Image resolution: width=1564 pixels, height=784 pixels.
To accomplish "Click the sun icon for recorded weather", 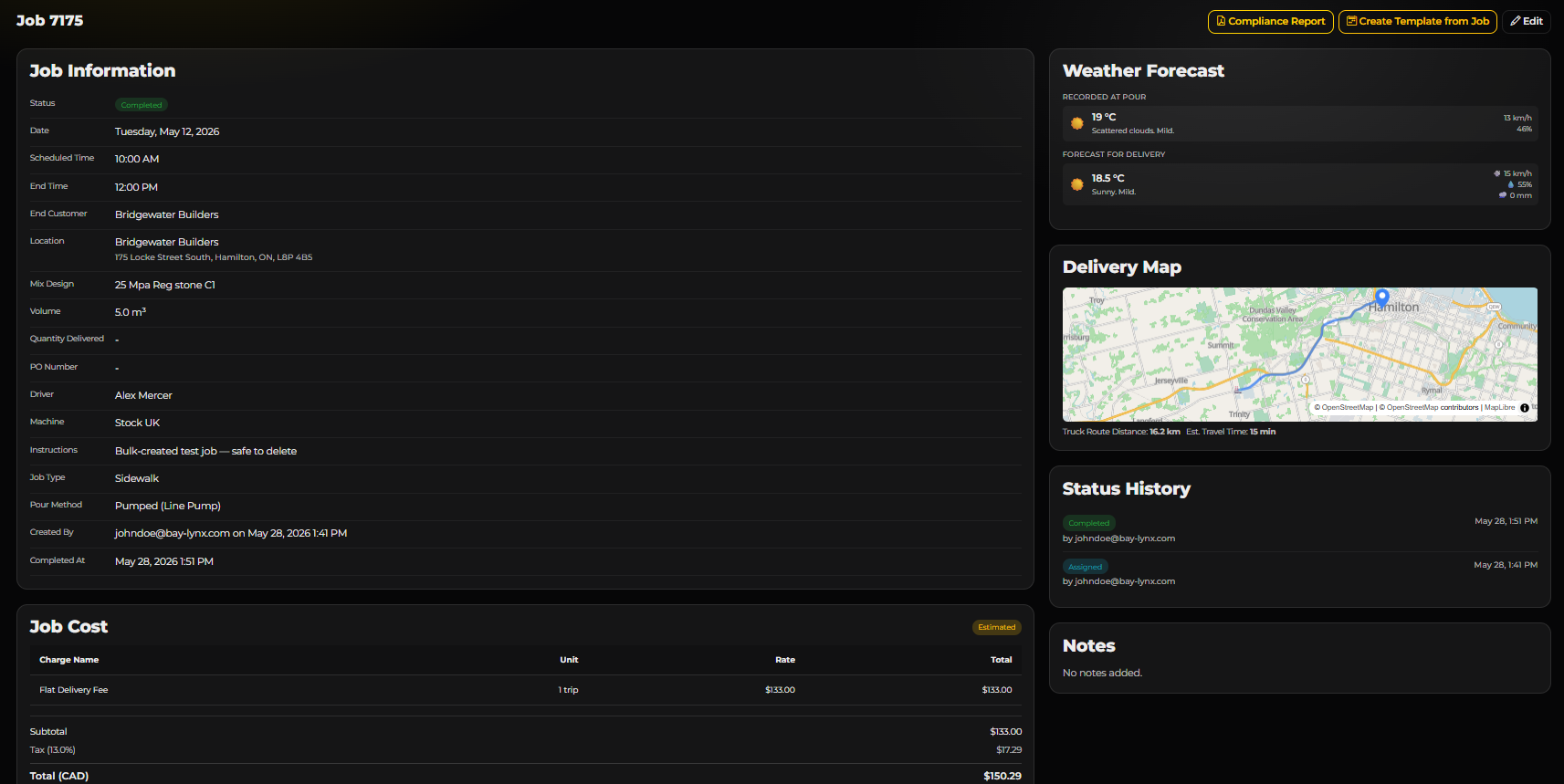I will point(1077,123).
